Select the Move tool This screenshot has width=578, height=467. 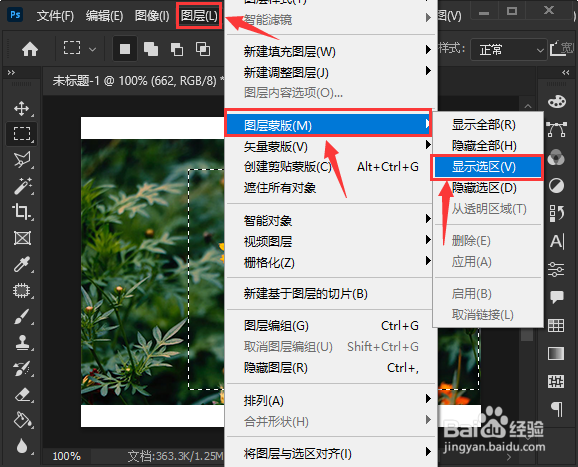tap(21, 108)
